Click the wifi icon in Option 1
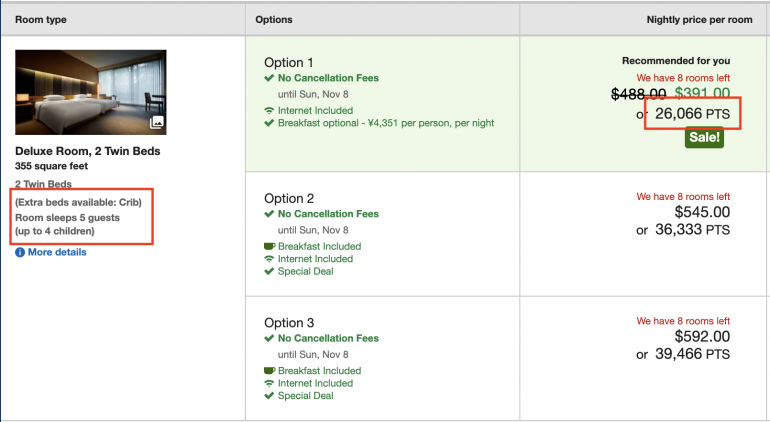 269,110
